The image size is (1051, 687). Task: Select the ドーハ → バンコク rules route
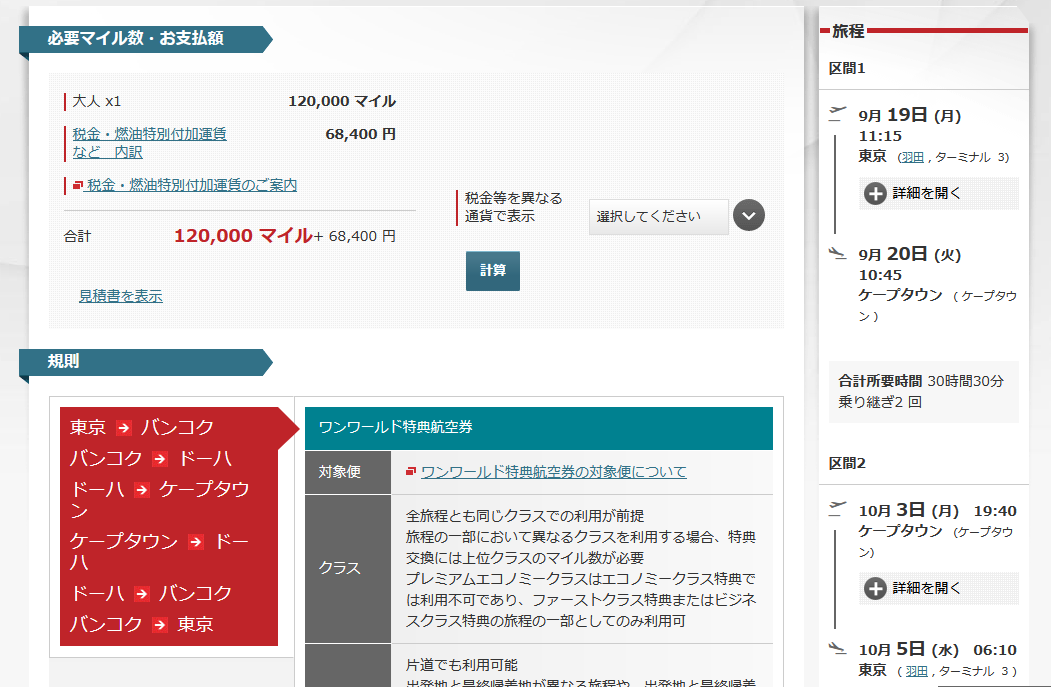[x=151, y=593]
